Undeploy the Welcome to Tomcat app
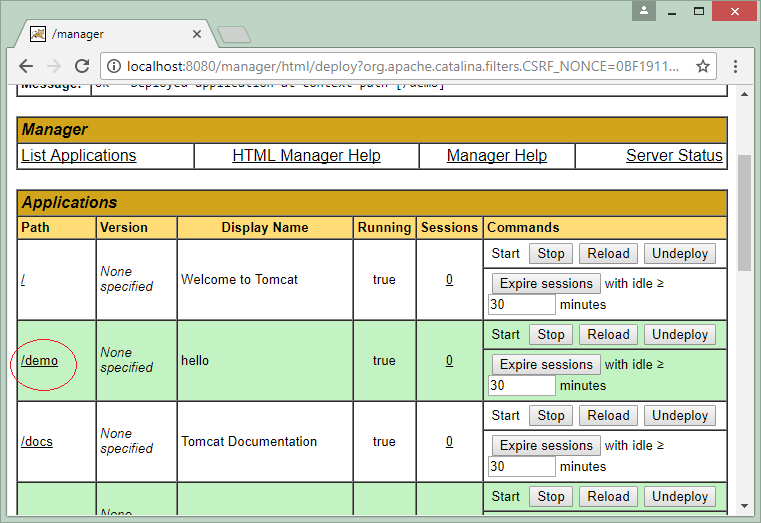 [x=680, y=254]
